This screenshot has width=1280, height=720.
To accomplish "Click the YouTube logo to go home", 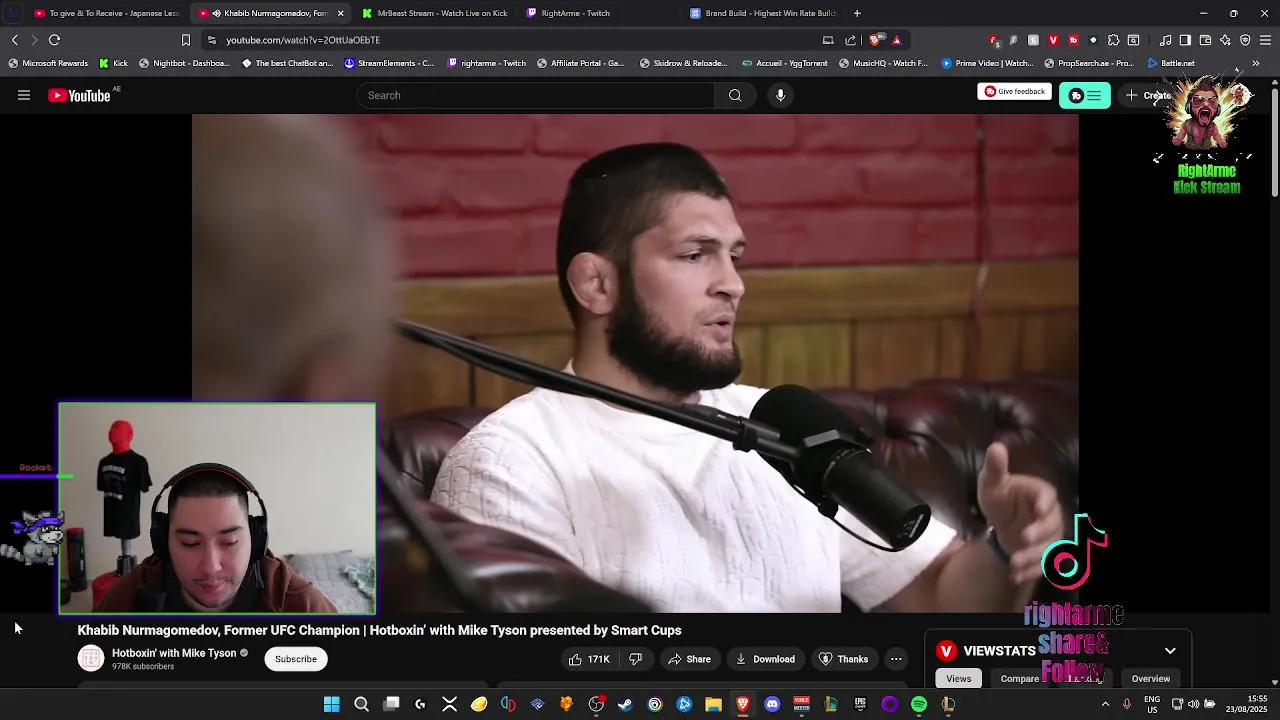I will pyautogui.click(x=79, y=95).
